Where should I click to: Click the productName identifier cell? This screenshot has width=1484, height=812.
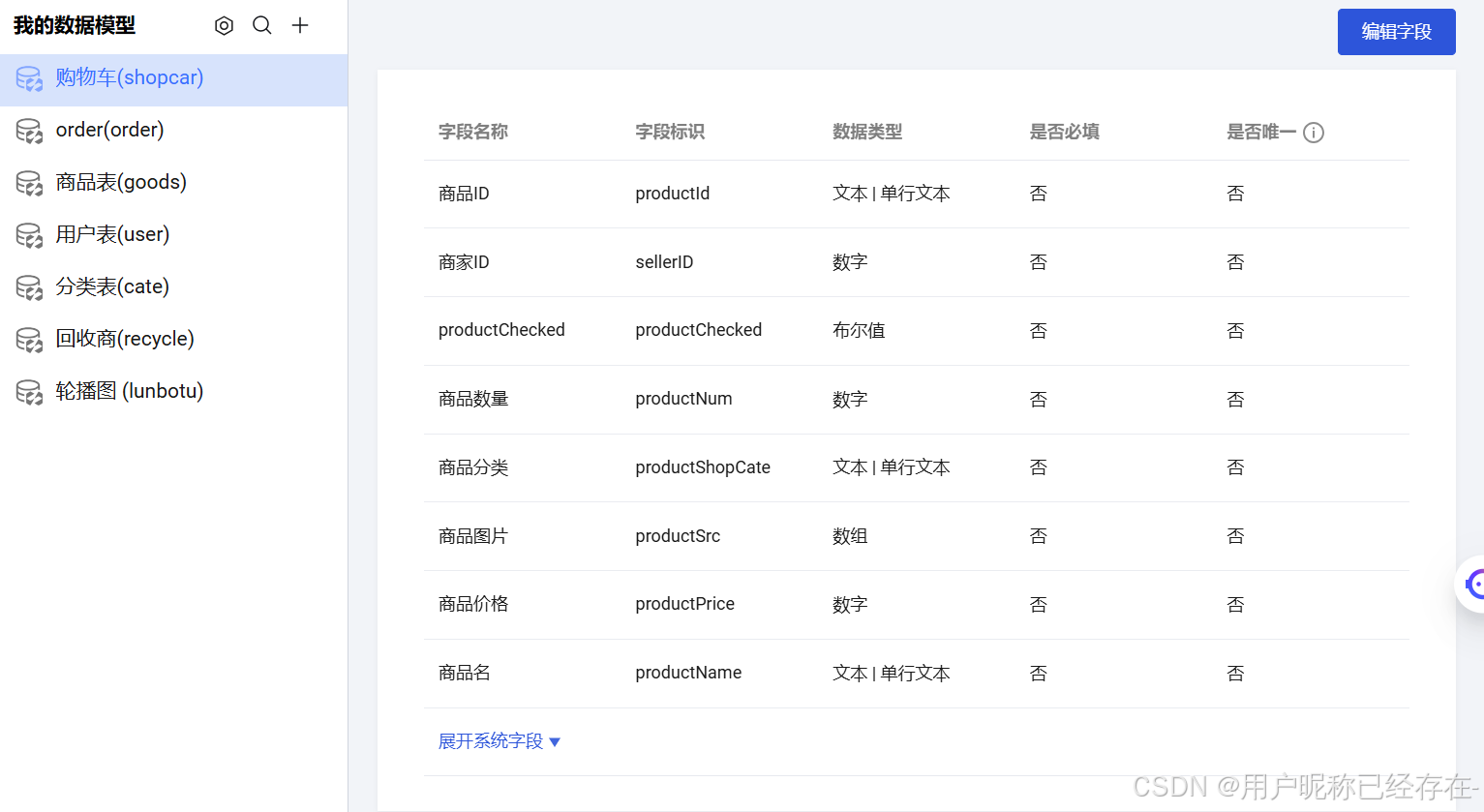coord(688,673)
